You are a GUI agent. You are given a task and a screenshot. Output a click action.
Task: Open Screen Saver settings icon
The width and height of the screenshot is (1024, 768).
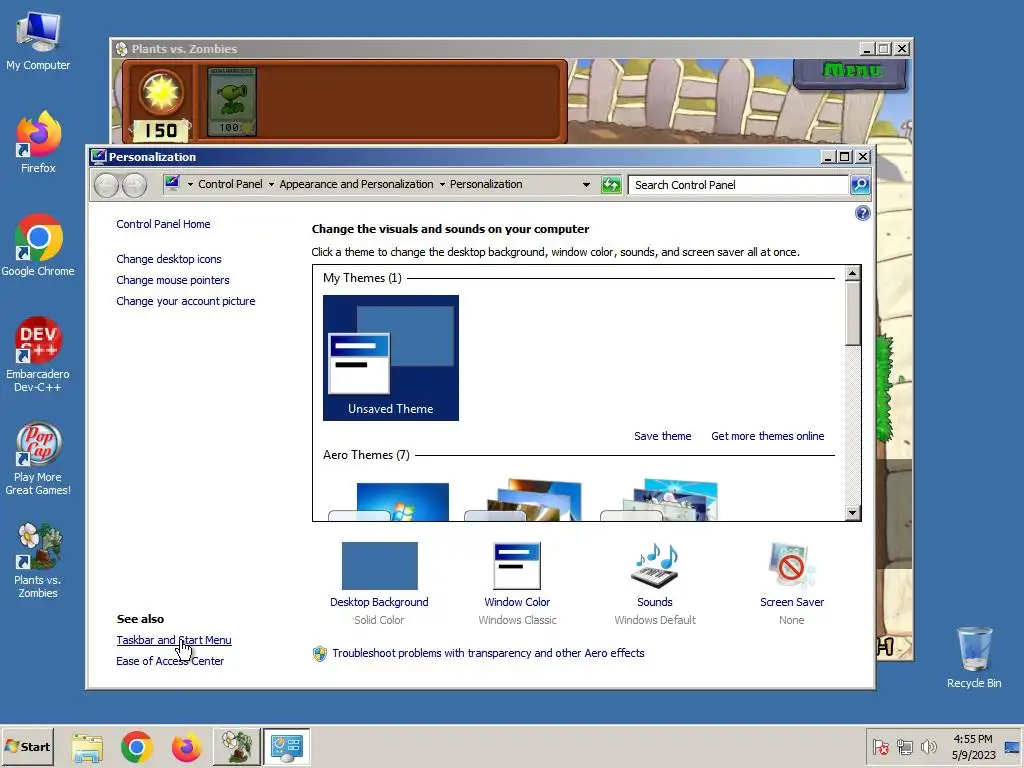click(792, 566)
